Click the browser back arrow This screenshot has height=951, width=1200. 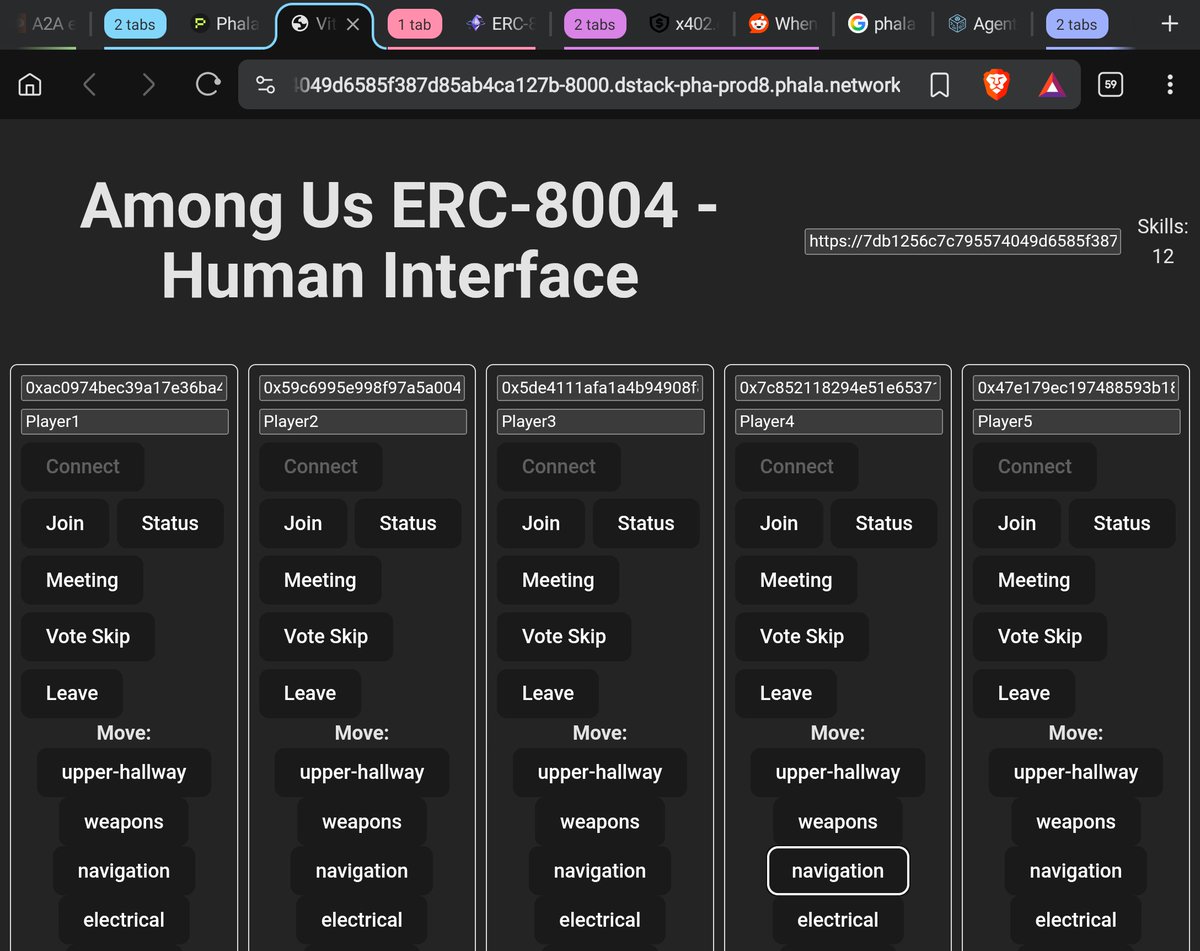coord(89,85)
